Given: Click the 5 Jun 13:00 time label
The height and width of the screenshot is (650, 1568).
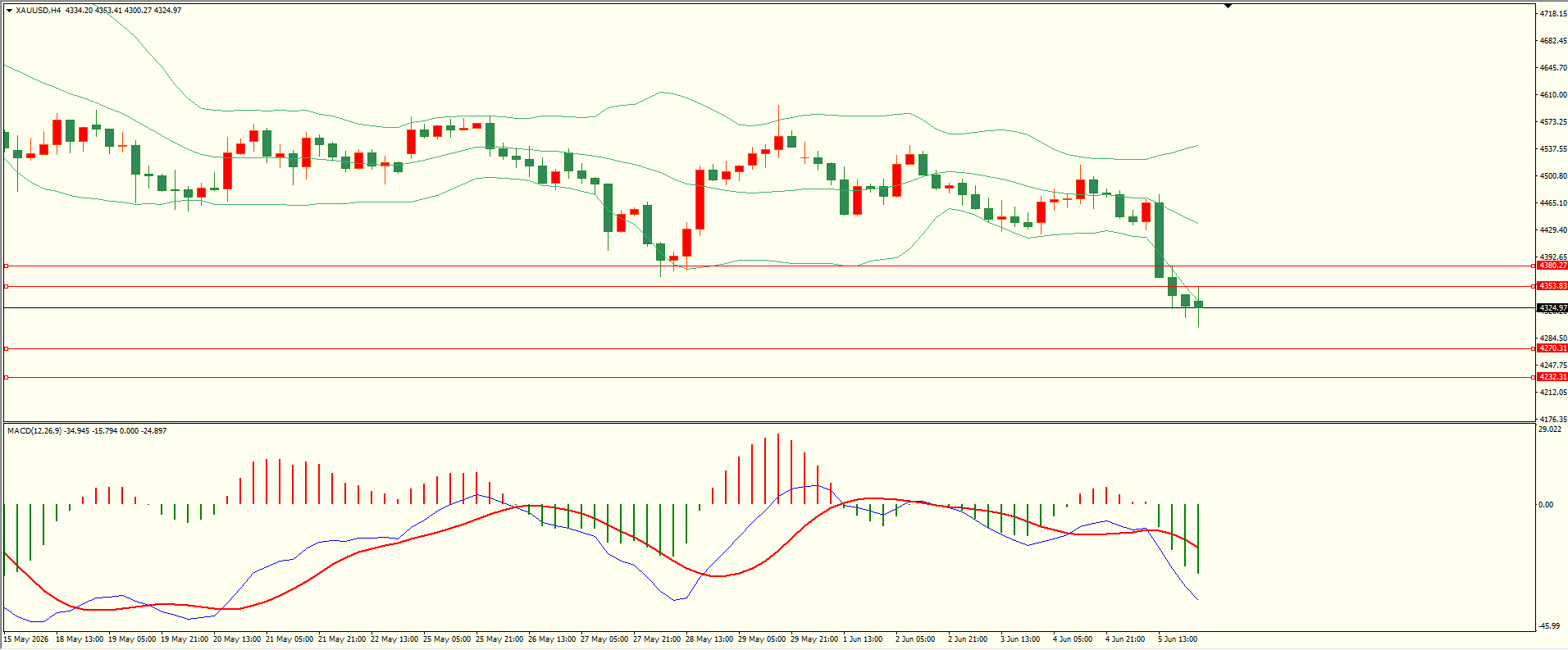Looking at the screenshot, I should coord(1178,639).
